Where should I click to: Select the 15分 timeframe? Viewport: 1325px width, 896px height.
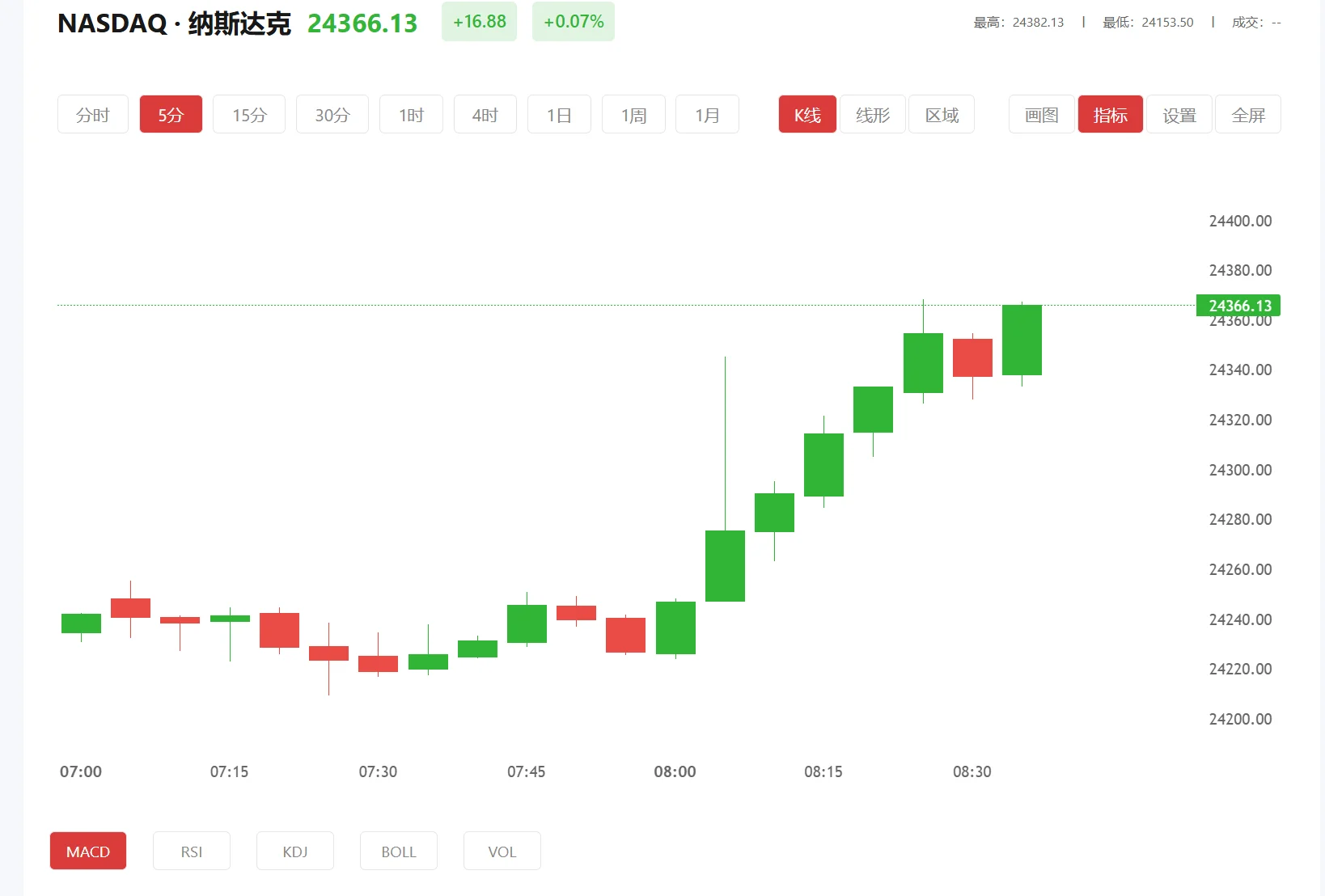[248, 114]
